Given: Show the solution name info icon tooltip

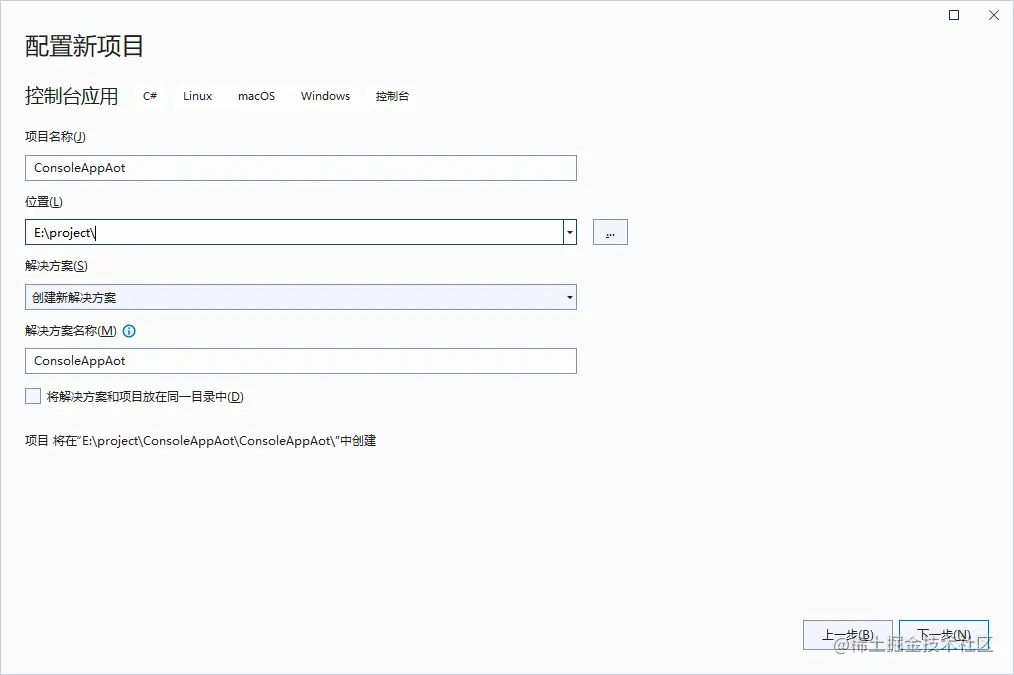Looking at the screenshot, I should (129, 331).
